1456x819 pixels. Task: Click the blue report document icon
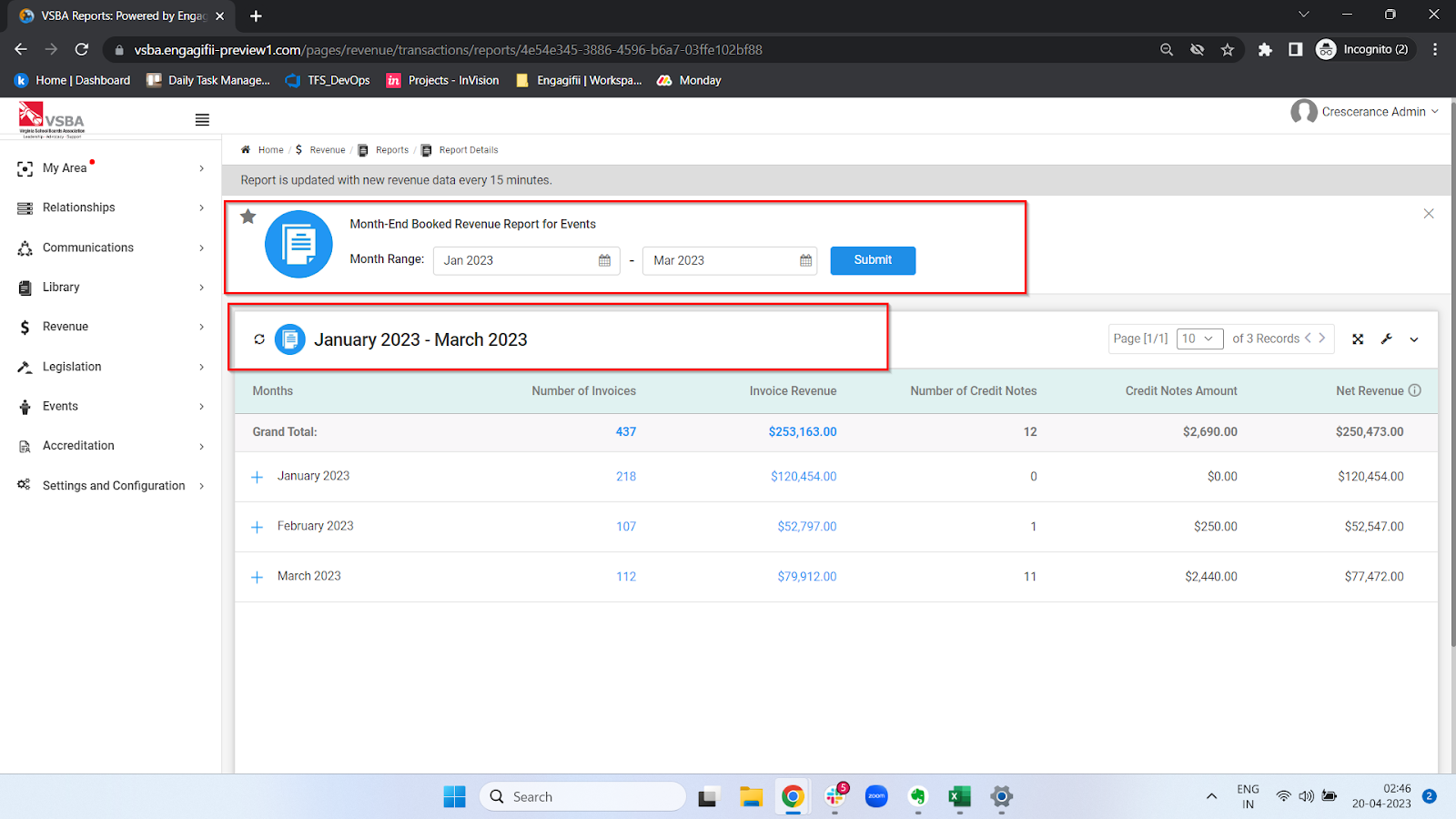(298, 243)
